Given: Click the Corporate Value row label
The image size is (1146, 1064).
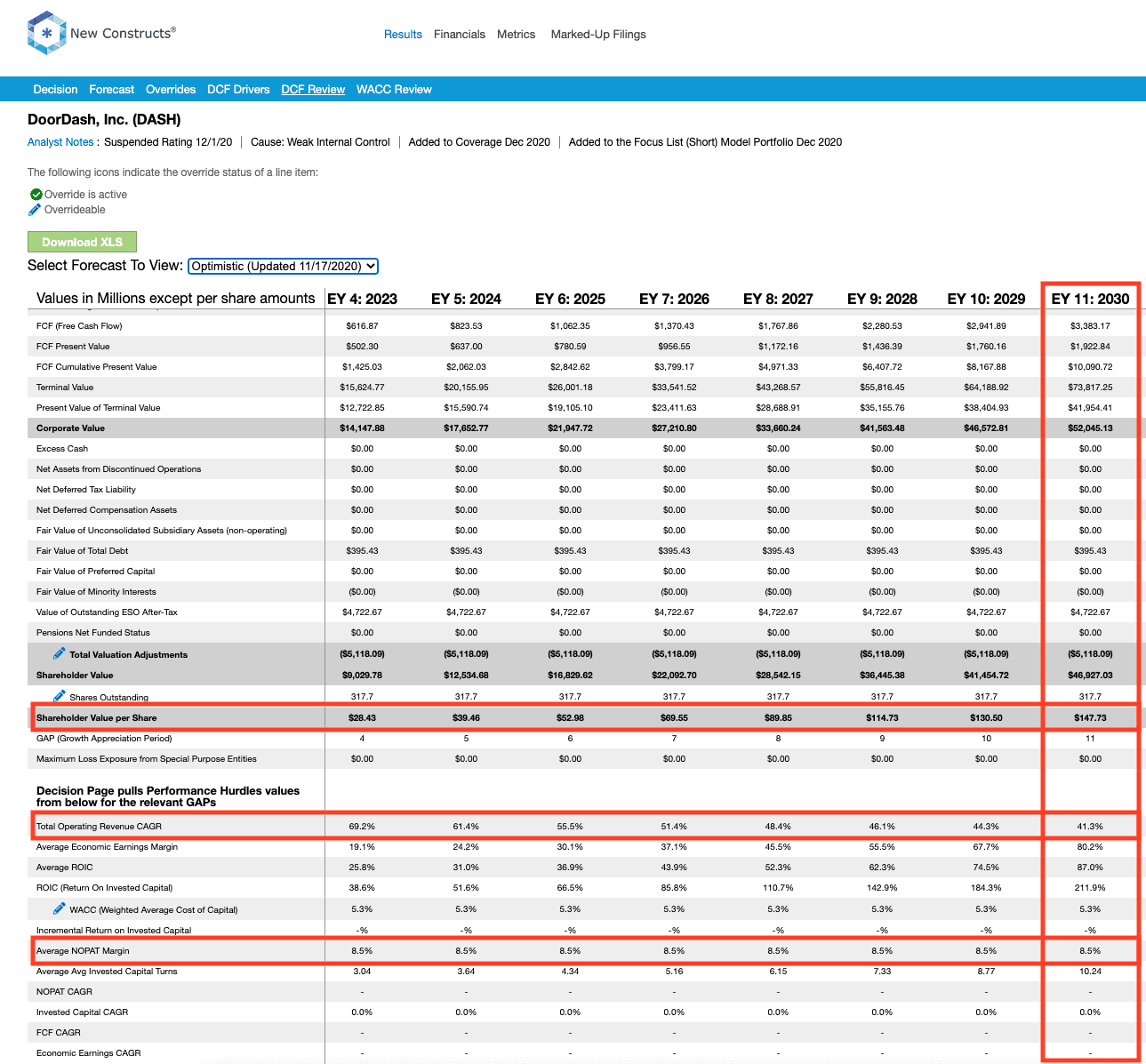Looking at the screenshot, I should [70, 428].
